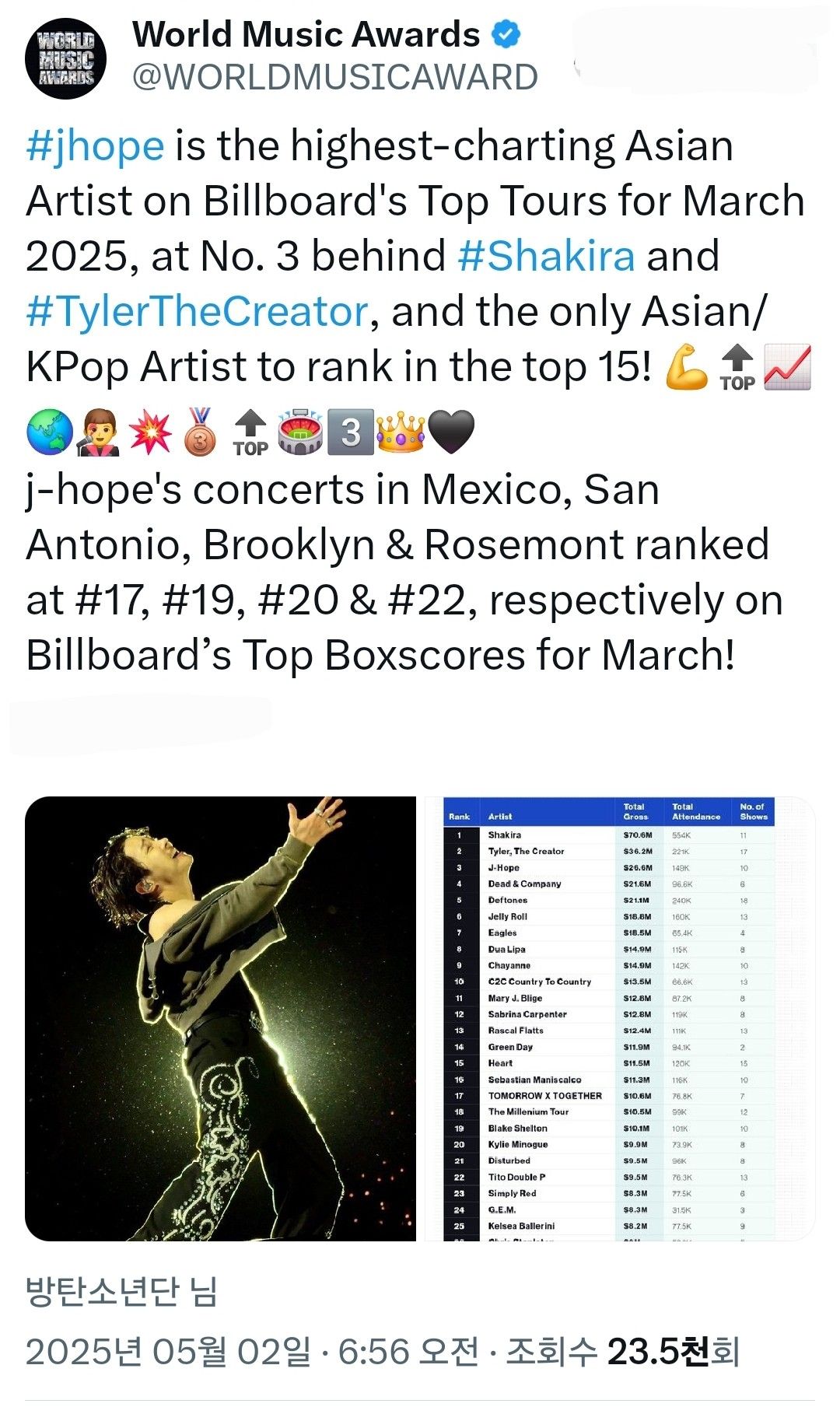
Task: Click the globe emoji in tweet
Action: point(49,432)
